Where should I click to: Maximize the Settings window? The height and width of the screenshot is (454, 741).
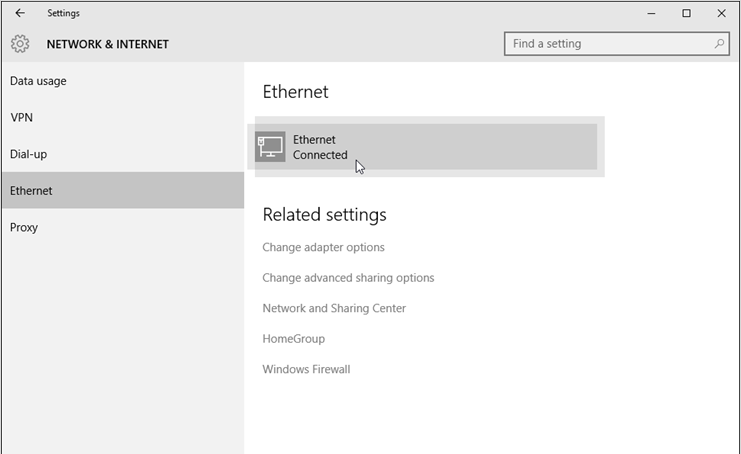tap(686, 14)
